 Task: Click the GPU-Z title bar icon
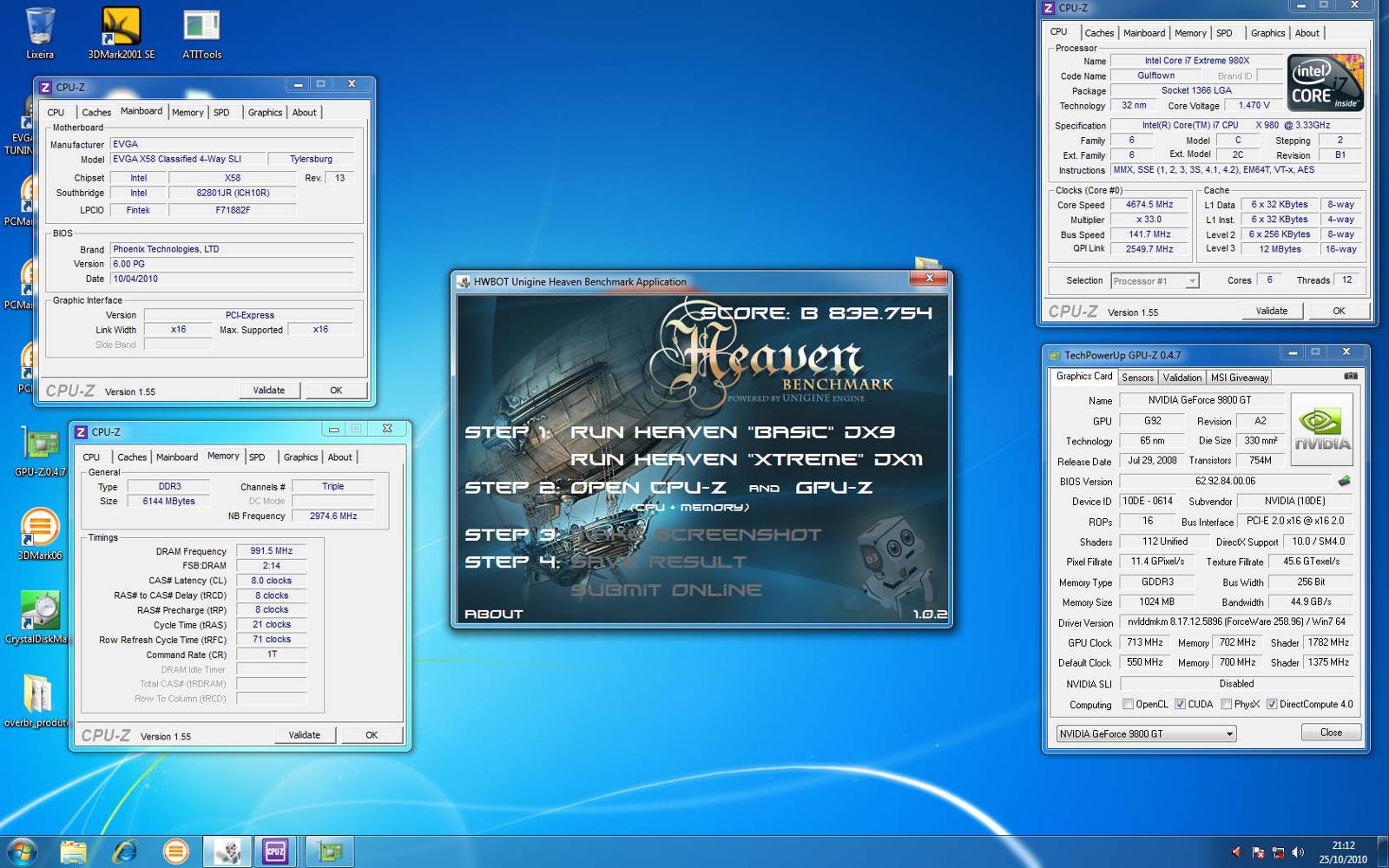pyautogui.click(x=1054, y=355)
